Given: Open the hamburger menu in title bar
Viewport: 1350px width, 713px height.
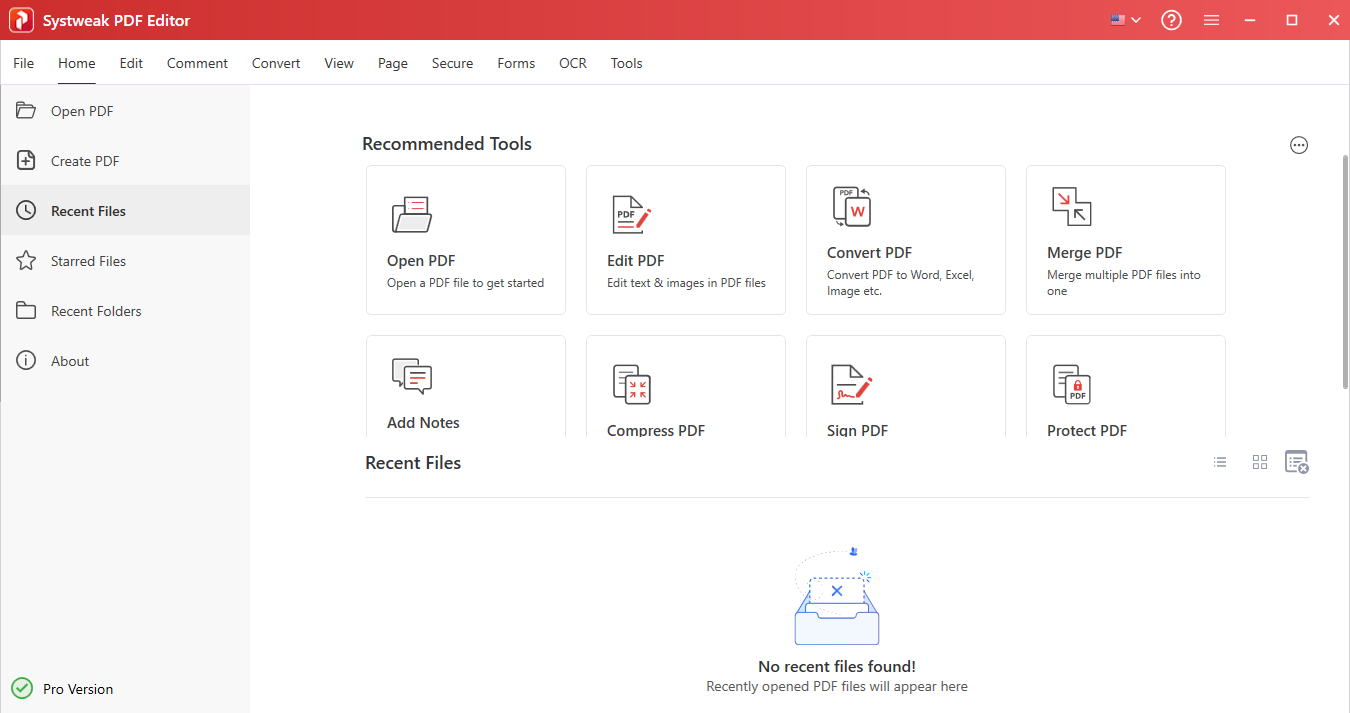Looking at the screenshot, I should pyautogui.click(x=1211, y=20).
